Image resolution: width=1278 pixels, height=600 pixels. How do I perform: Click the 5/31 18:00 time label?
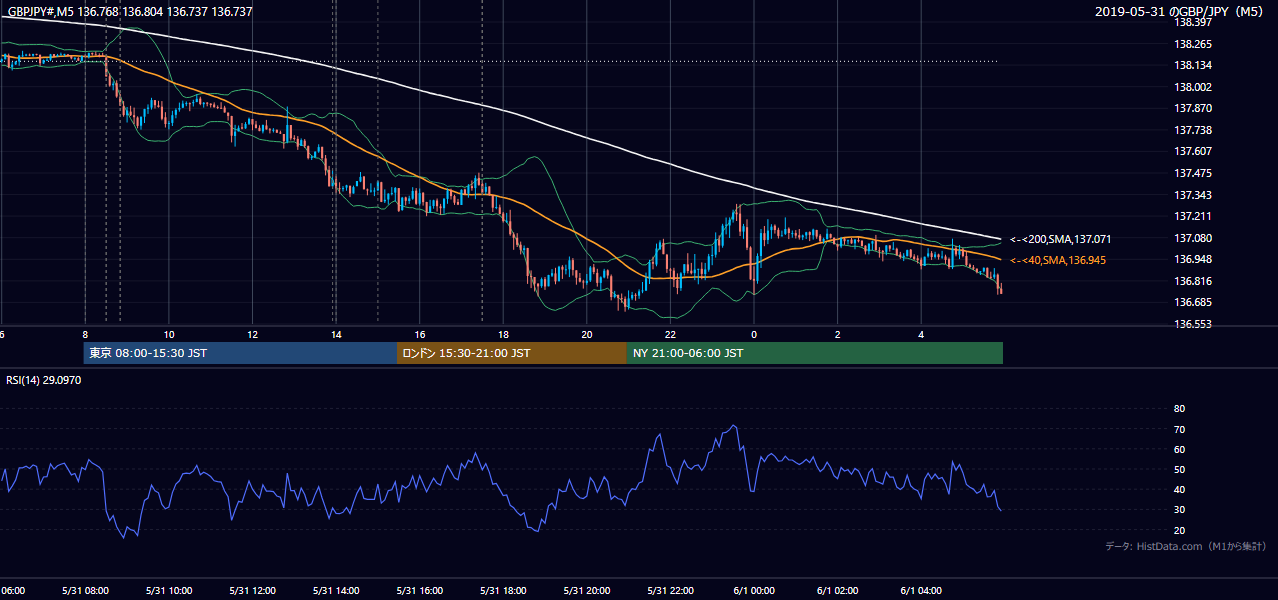pyautogui.click(x=503, y=591)
